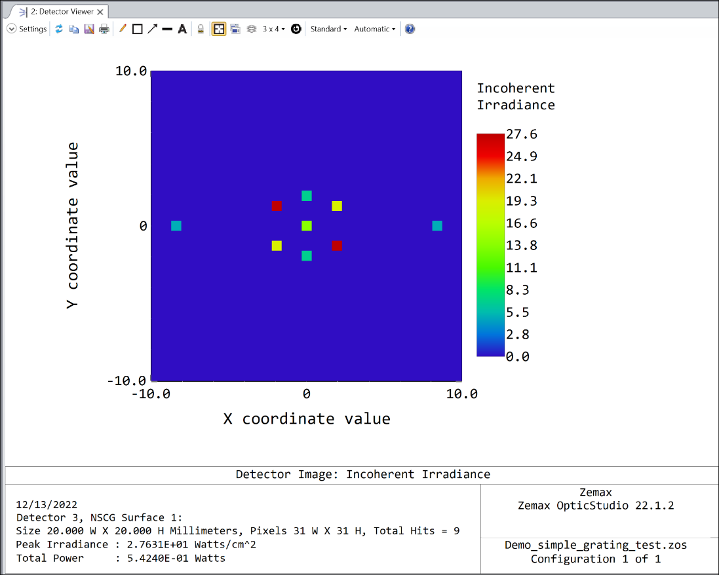Viewport: 720px width, 576px height.
Task: Click the X coordinate value axis label
Action: point(307,419)
